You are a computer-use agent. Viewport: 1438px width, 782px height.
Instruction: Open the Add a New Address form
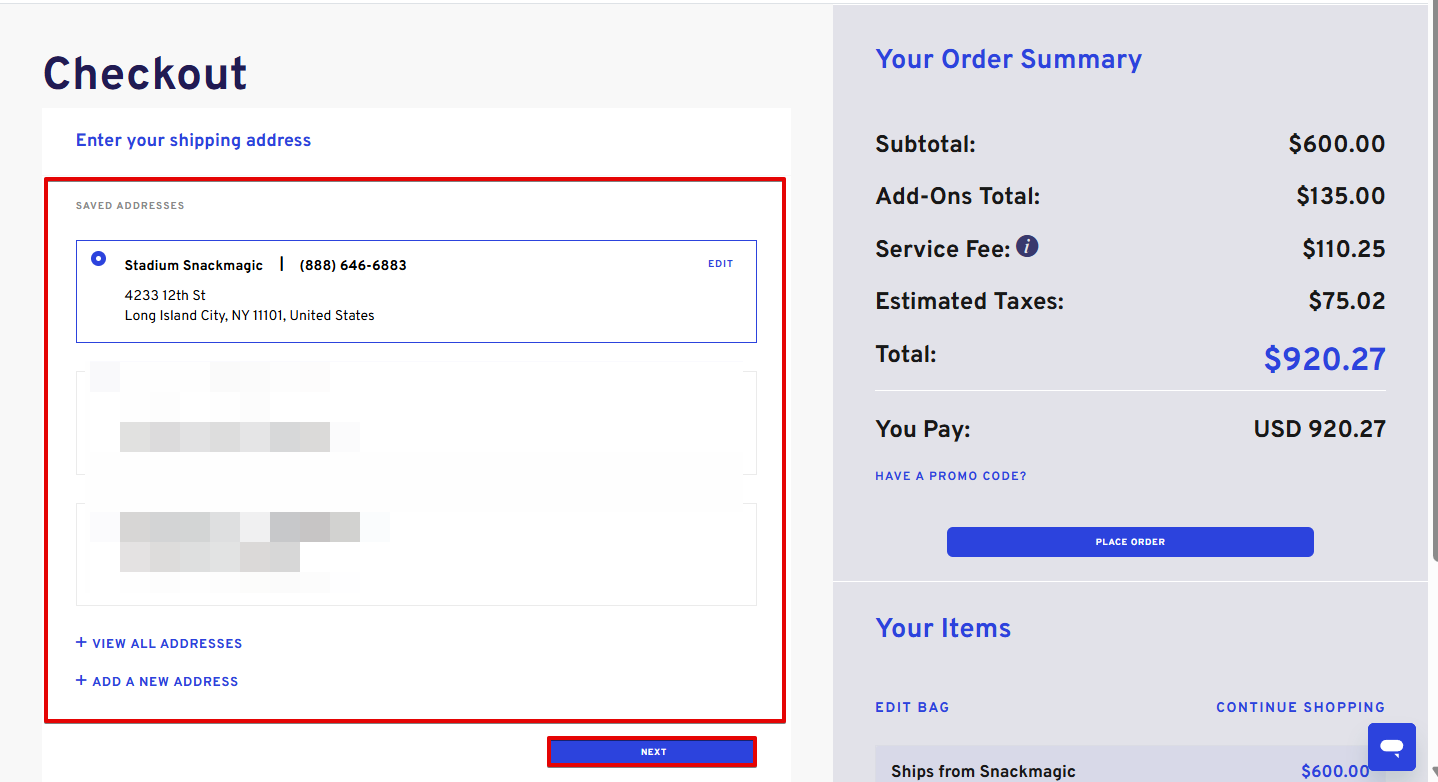[x=165, y=682]
